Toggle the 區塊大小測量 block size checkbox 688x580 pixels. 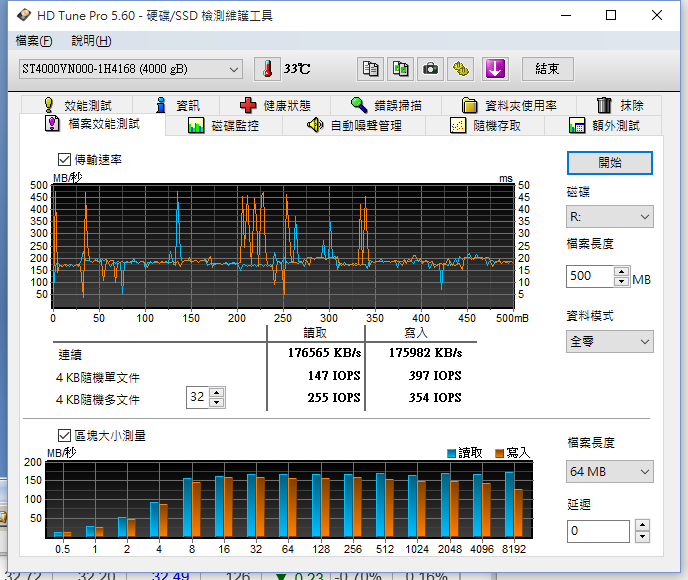point(64,435)
